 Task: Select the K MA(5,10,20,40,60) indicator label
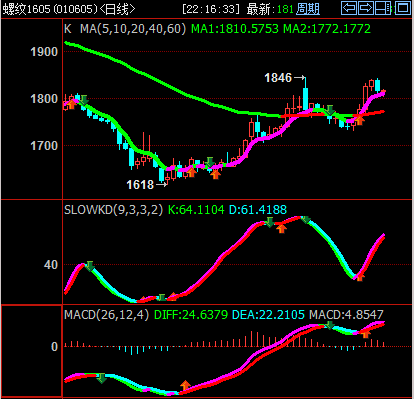pyautogui.click(x=125, y=29)
